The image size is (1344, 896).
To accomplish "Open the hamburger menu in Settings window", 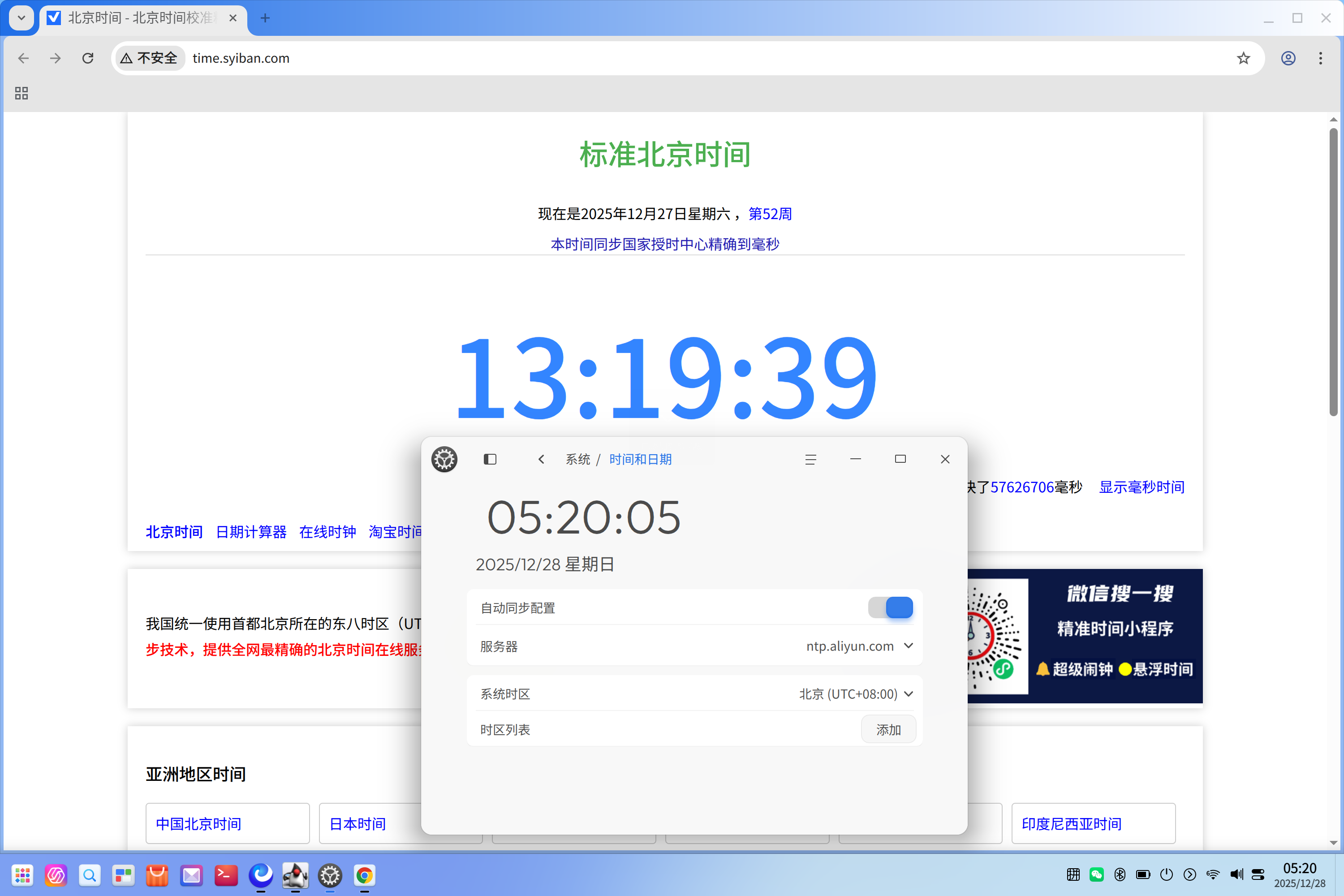I will (x=810, y=460).
